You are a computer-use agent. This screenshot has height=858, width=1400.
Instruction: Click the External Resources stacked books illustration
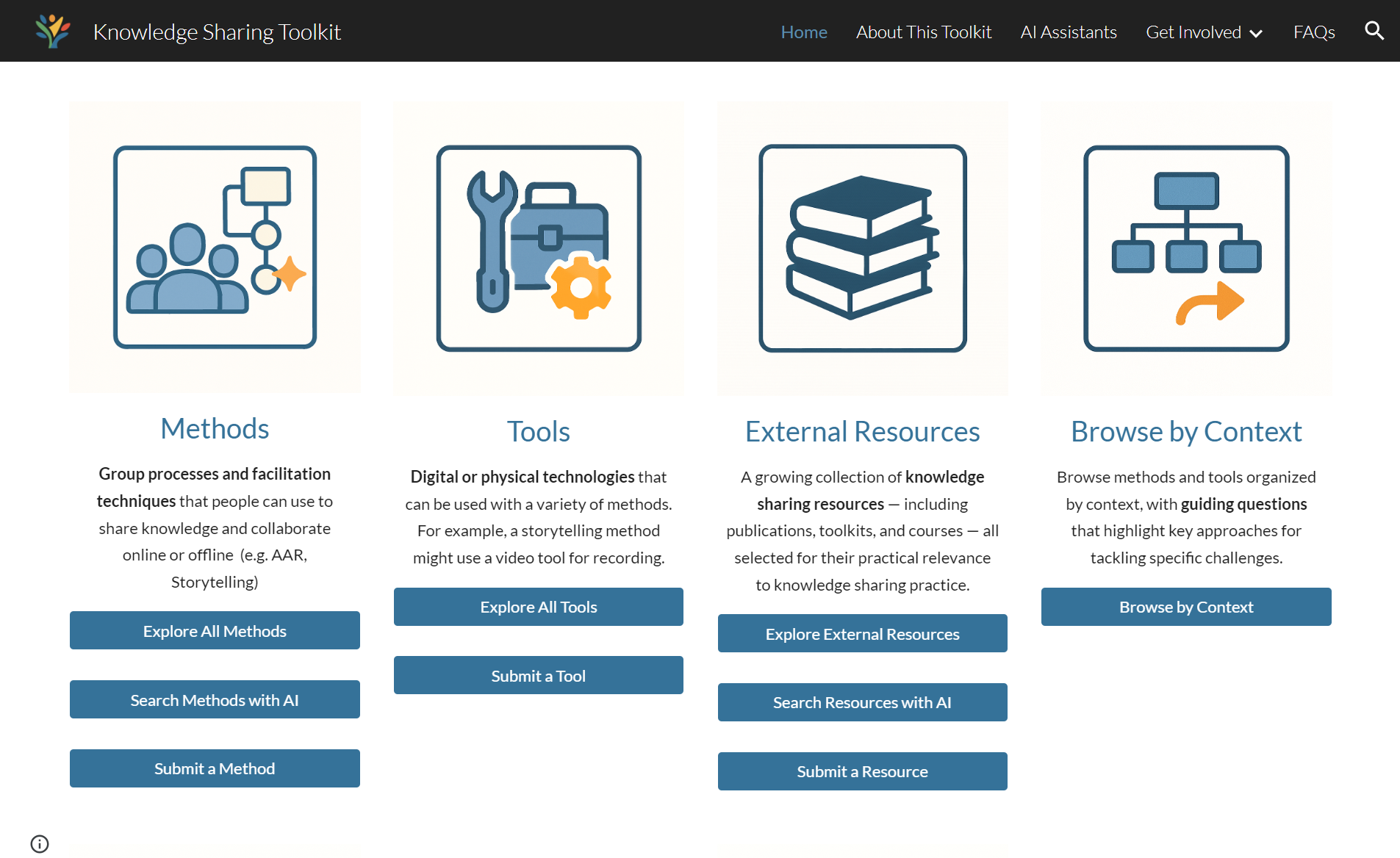pos(862,250)
